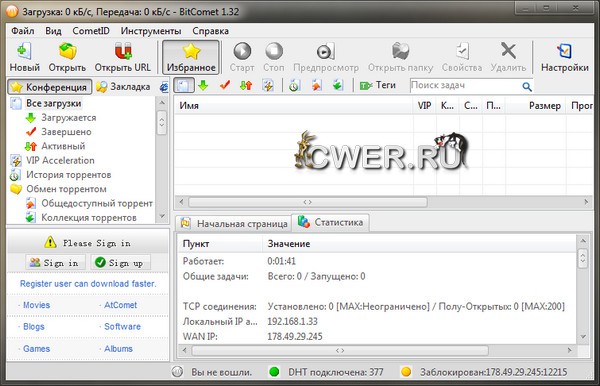Switch to the Закладка tab
This screenshot has width=600, height=386.
[123, 87]
